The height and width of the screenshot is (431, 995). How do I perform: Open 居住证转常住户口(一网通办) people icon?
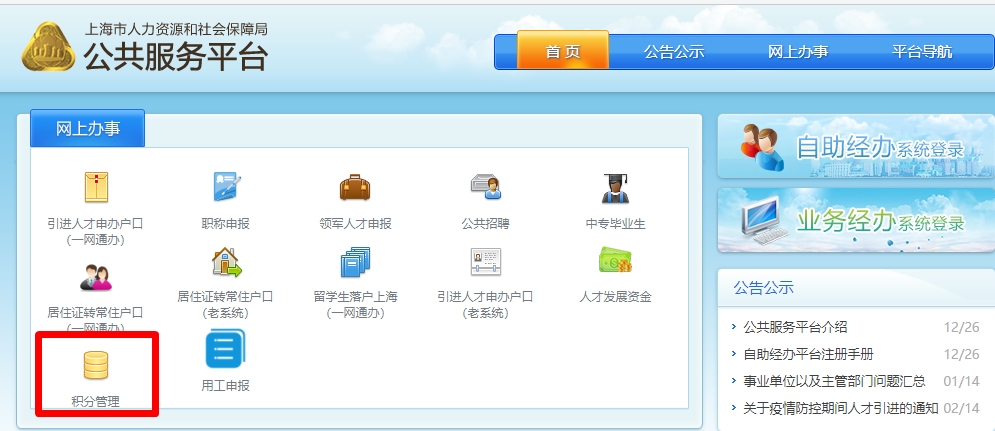coord(96,275)
